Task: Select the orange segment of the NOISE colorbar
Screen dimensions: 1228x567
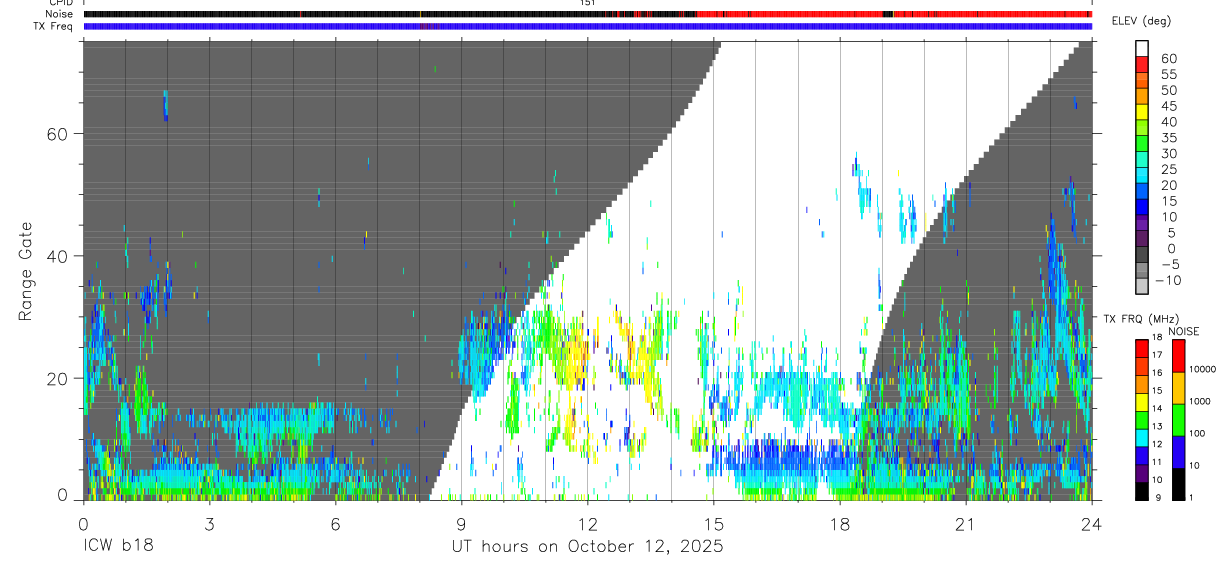Action: pyautogui.click(x=1178, y=388)
